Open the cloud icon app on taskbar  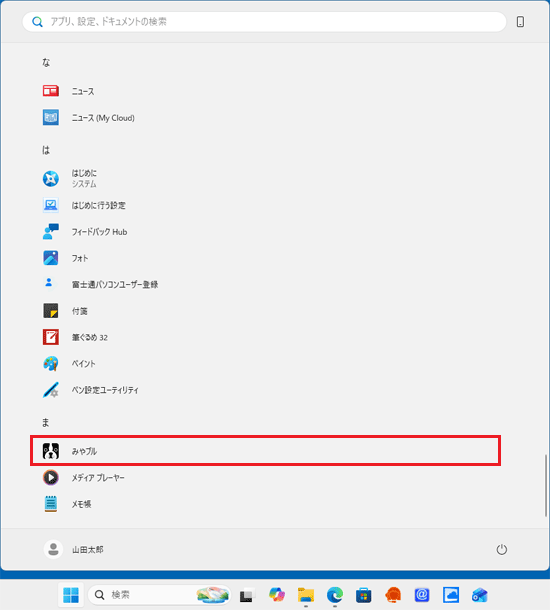click(451, 594)
